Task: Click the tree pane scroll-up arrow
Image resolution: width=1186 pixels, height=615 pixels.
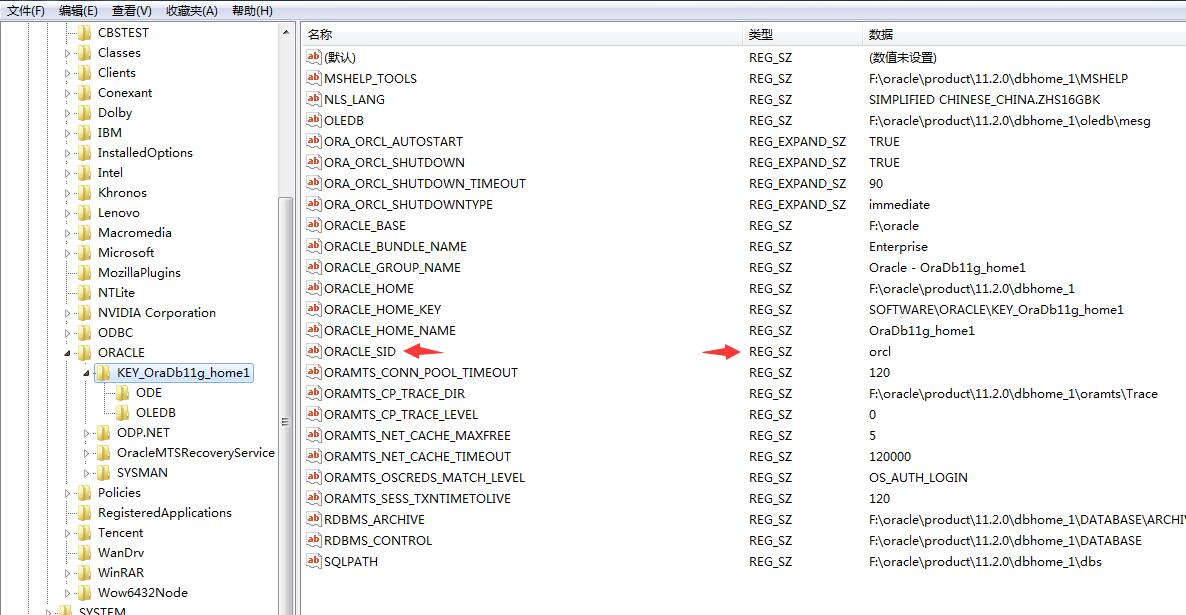Action: 285,33
